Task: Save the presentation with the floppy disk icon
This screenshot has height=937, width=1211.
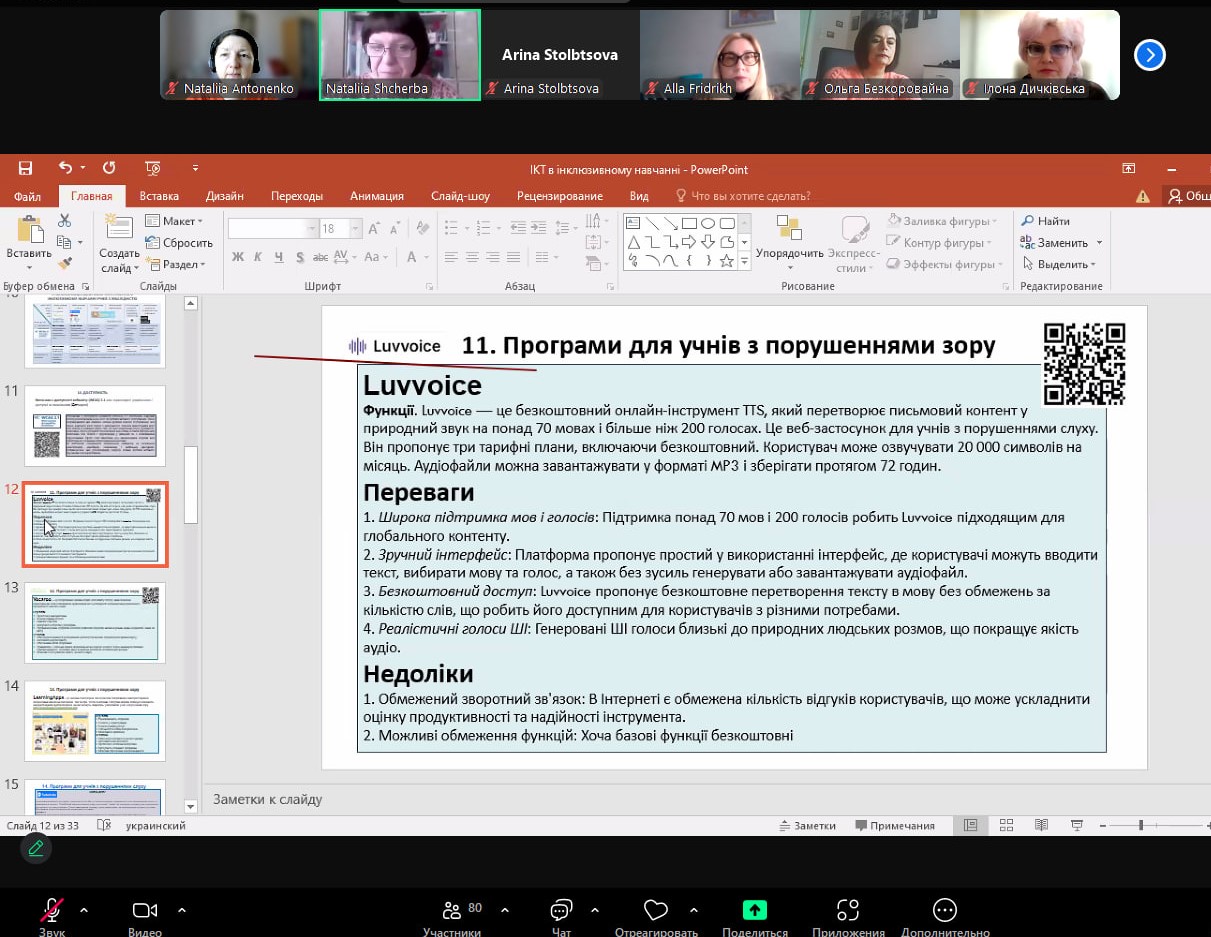Action: click(x=25, y=168)
